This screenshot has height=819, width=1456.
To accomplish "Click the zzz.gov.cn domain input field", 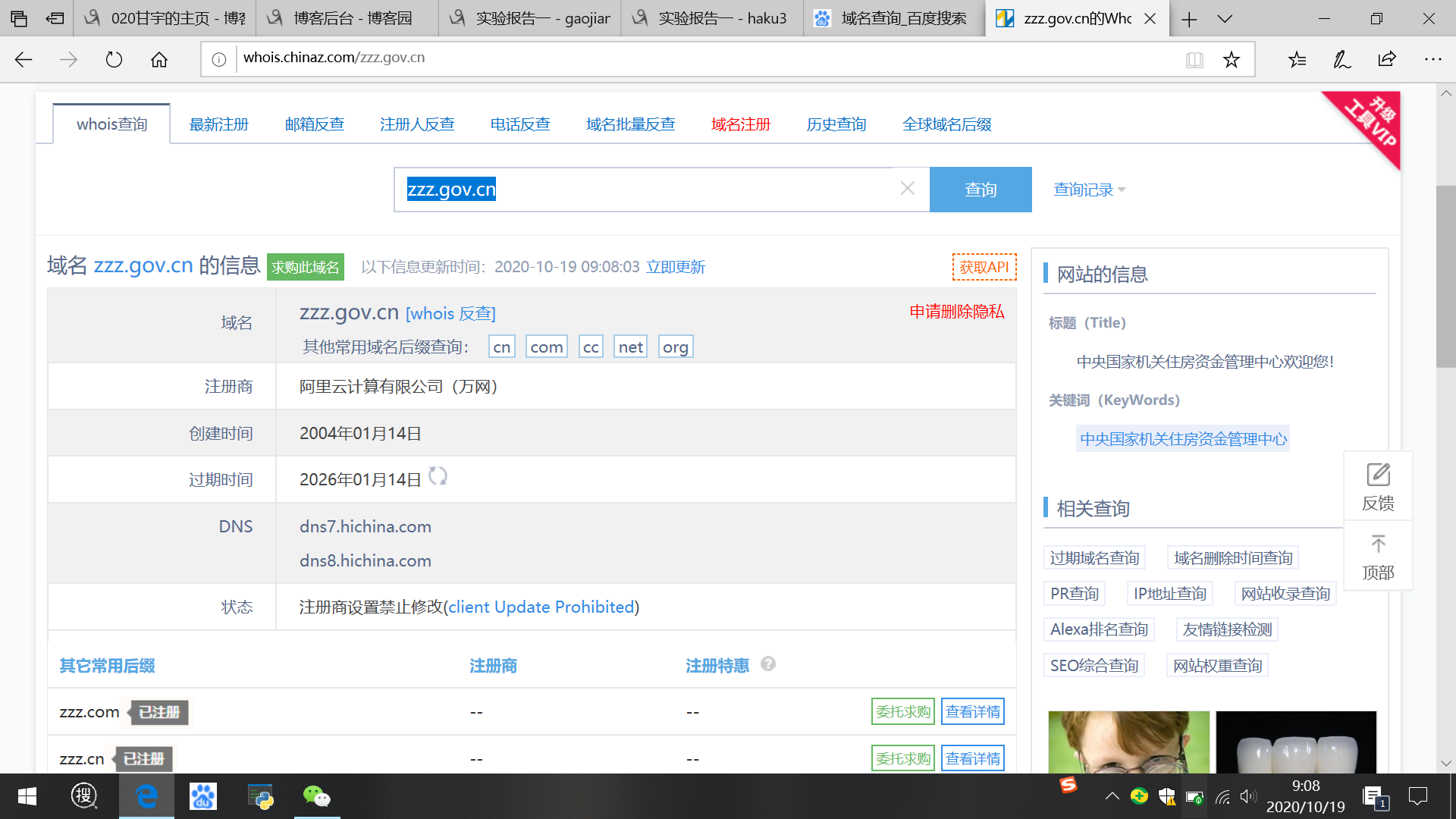I will pos(645,190).
